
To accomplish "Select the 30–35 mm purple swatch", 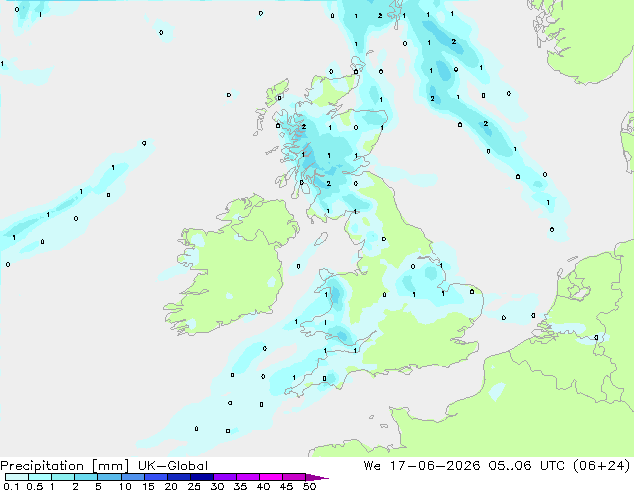I will pyautogui.click(x=225, y=477).
